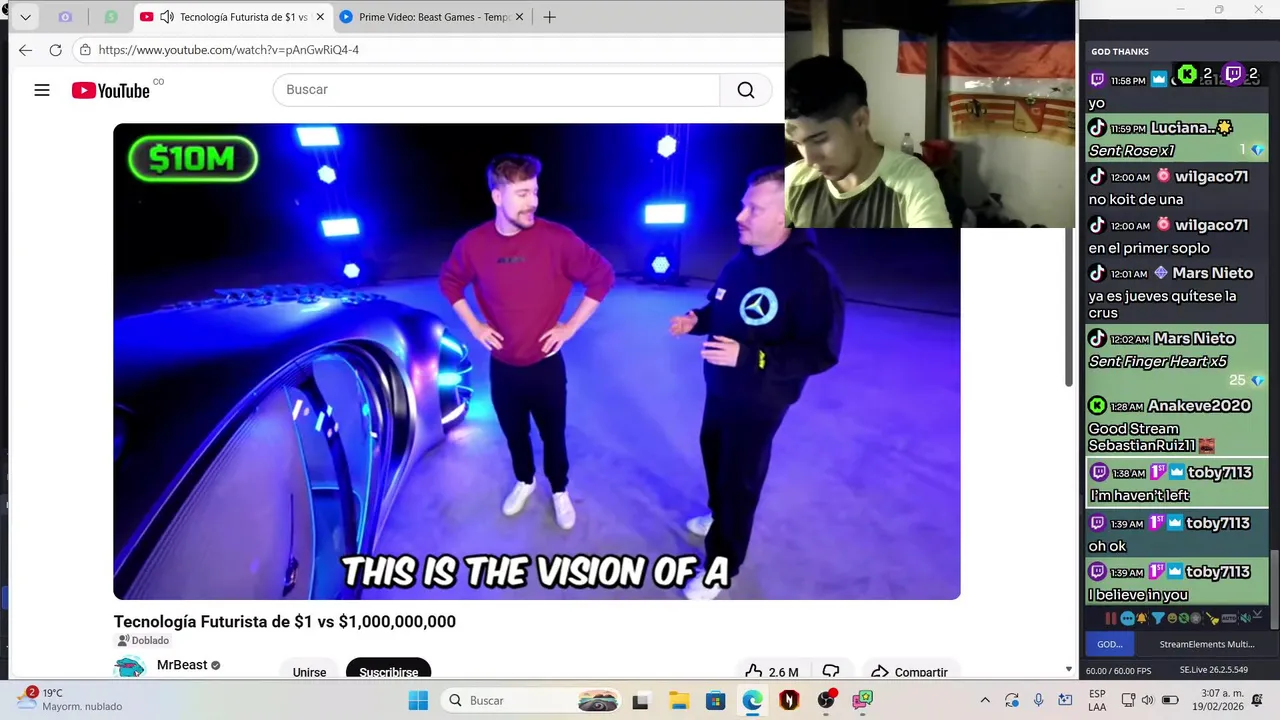Open a new browser tab
The width and height of the screenshot is (1280, 720).
(x=549, y=17)
